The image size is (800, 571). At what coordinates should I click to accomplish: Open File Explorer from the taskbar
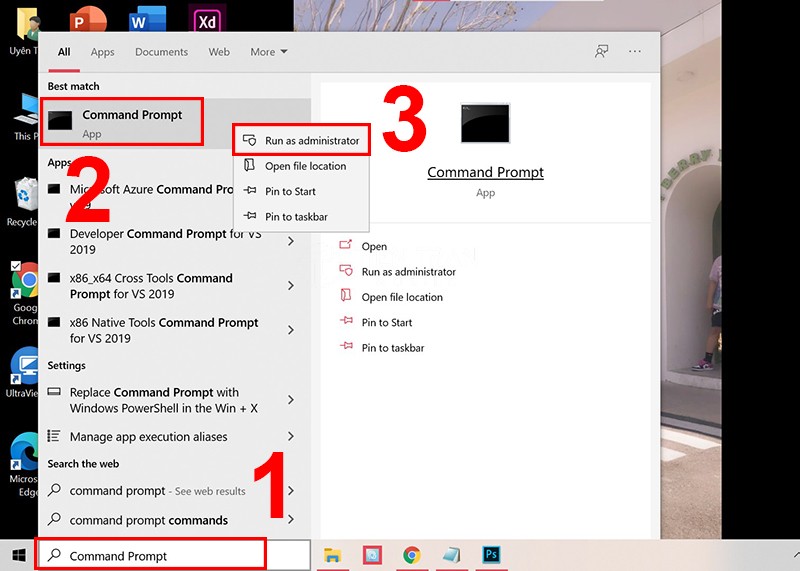point(332,555)
